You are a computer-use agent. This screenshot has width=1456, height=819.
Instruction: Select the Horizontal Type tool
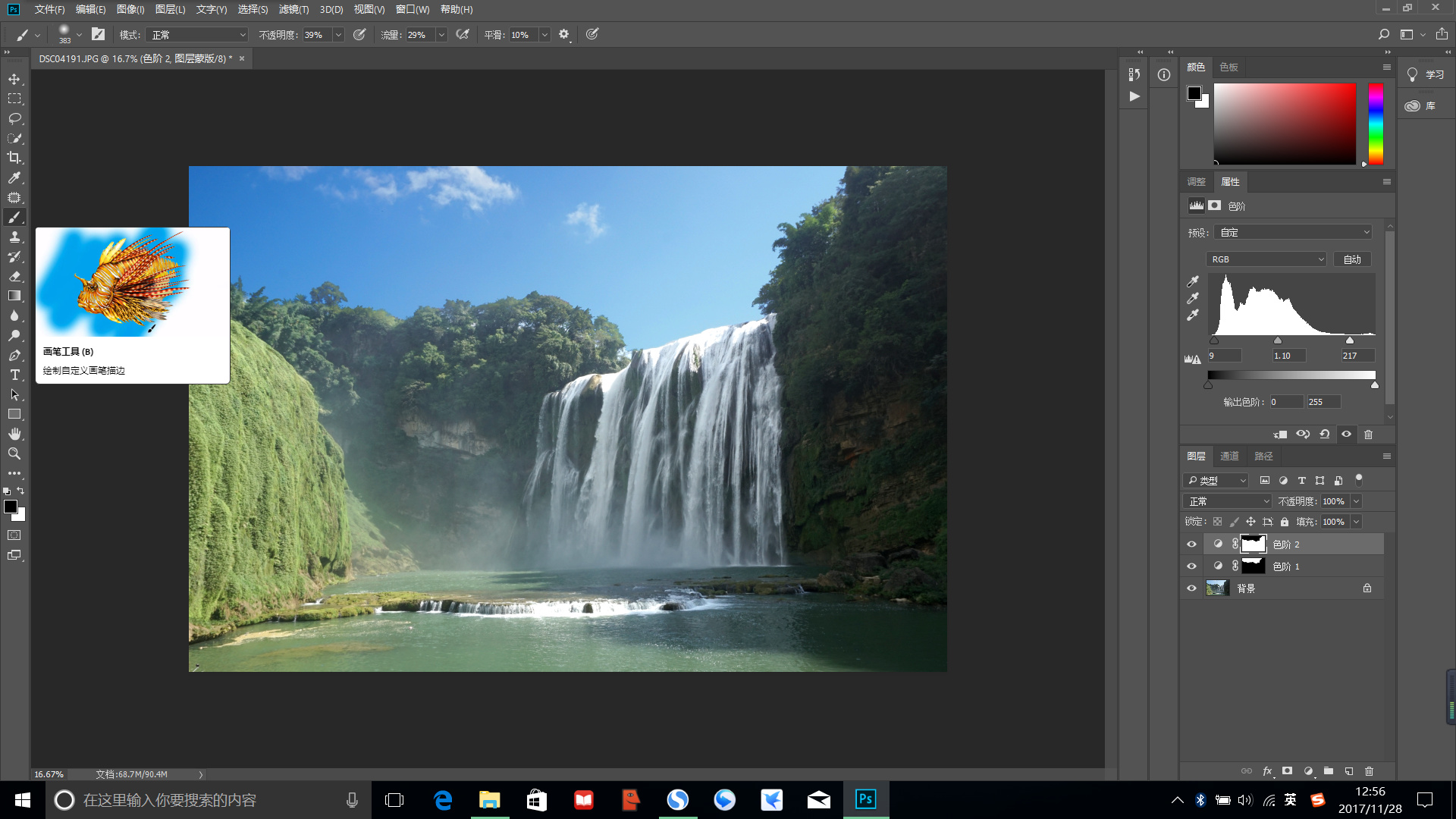[14, 375]
